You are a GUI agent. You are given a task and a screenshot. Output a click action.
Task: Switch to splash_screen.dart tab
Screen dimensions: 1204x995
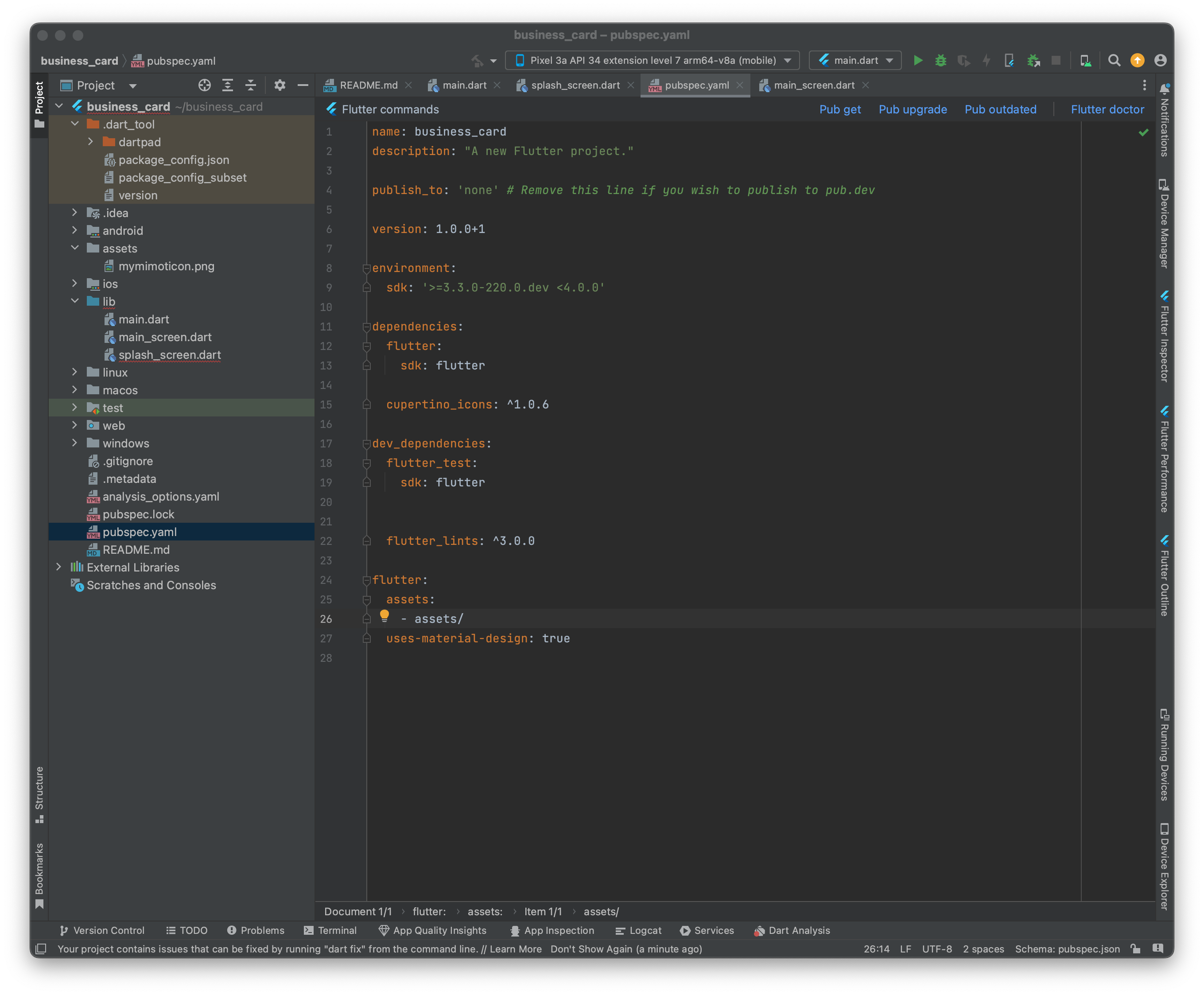575,86
